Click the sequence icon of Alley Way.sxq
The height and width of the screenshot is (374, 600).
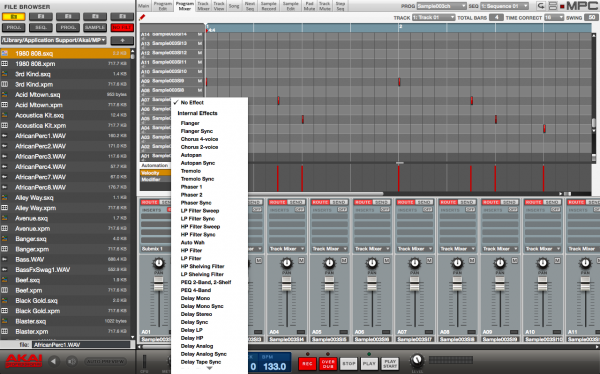click(x=5, y=198)
